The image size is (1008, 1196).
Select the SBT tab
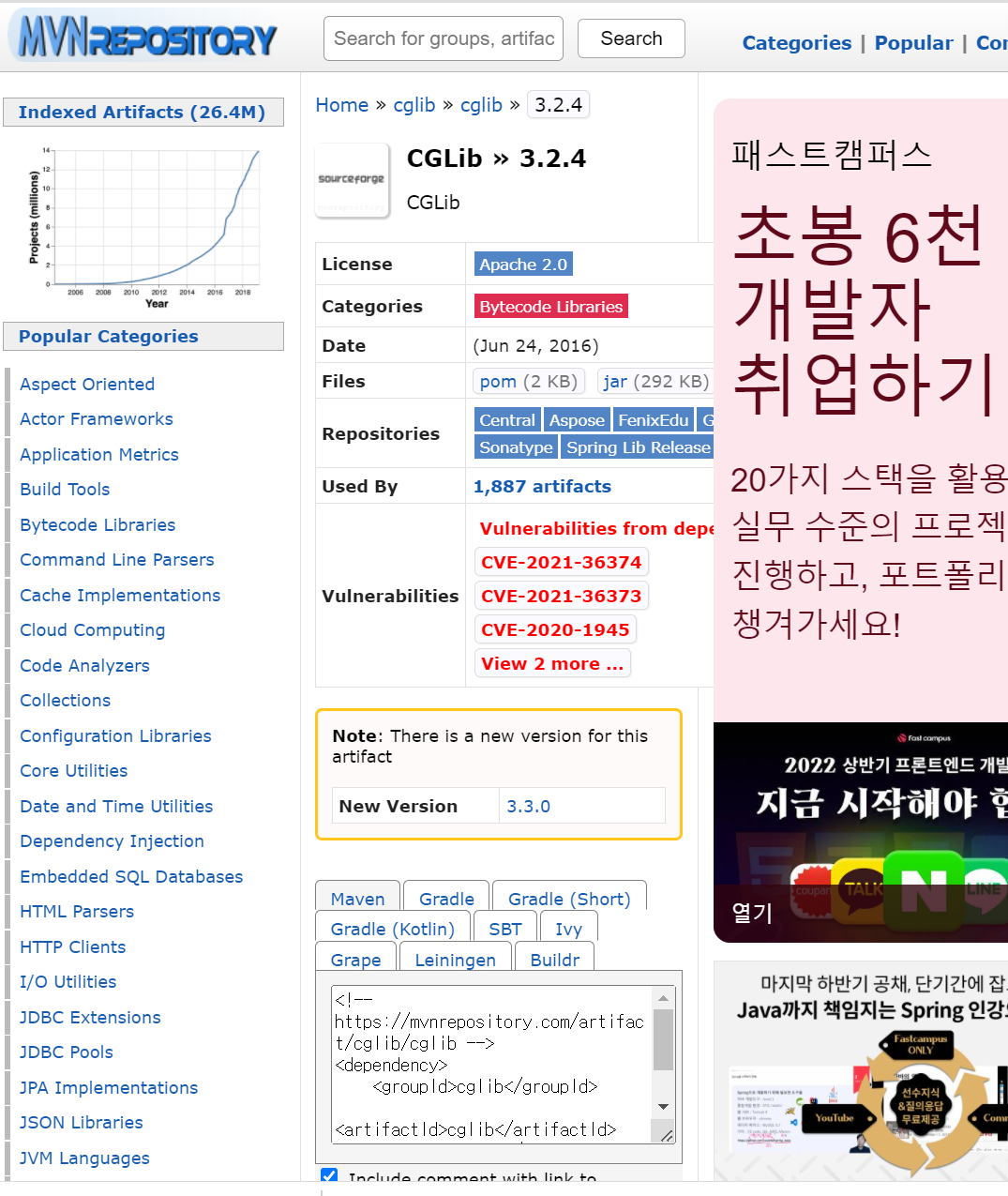coord(505,928)
